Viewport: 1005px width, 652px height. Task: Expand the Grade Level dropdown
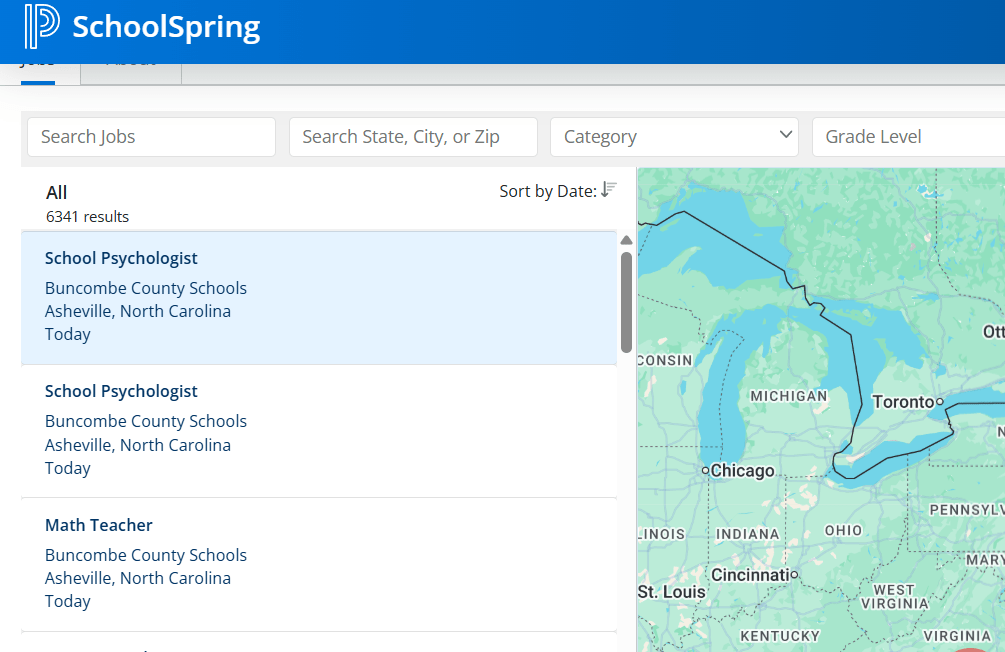pyautogui.click(x=908, y=137)
